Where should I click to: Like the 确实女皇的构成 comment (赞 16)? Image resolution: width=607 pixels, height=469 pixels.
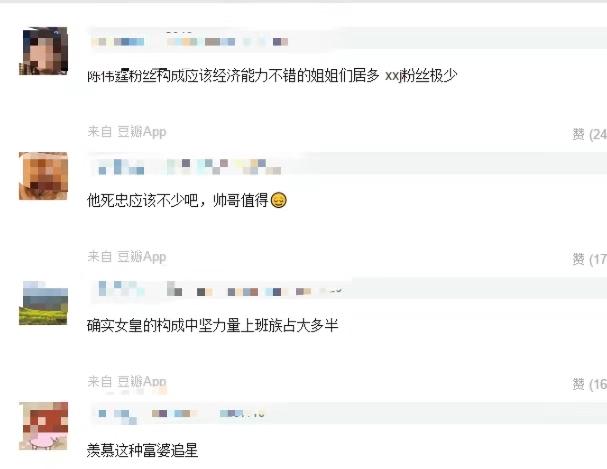(x=589, y=384)
